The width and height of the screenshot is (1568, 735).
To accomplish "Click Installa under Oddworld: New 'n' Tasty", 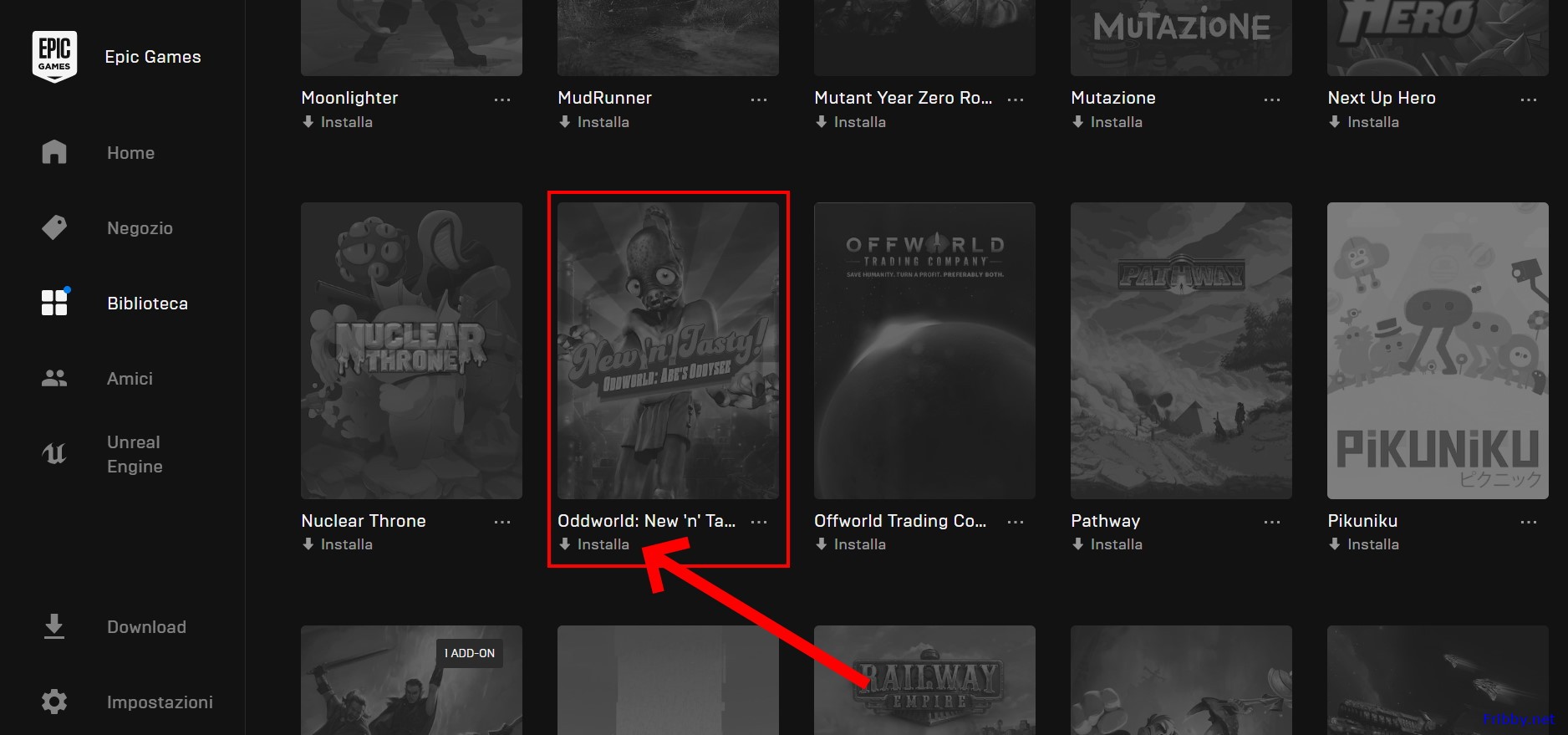I will (x=594, y=544).
